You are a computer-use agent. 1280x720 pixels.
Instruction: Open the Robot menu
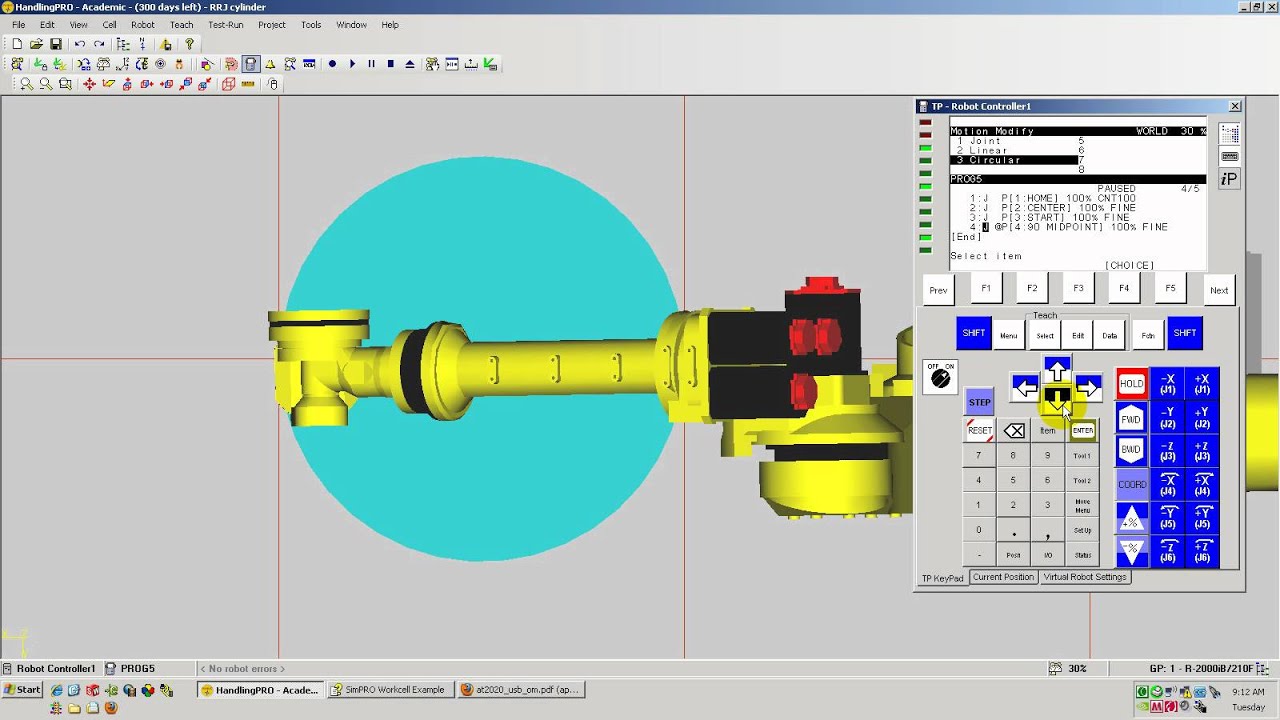coord(143,25)
